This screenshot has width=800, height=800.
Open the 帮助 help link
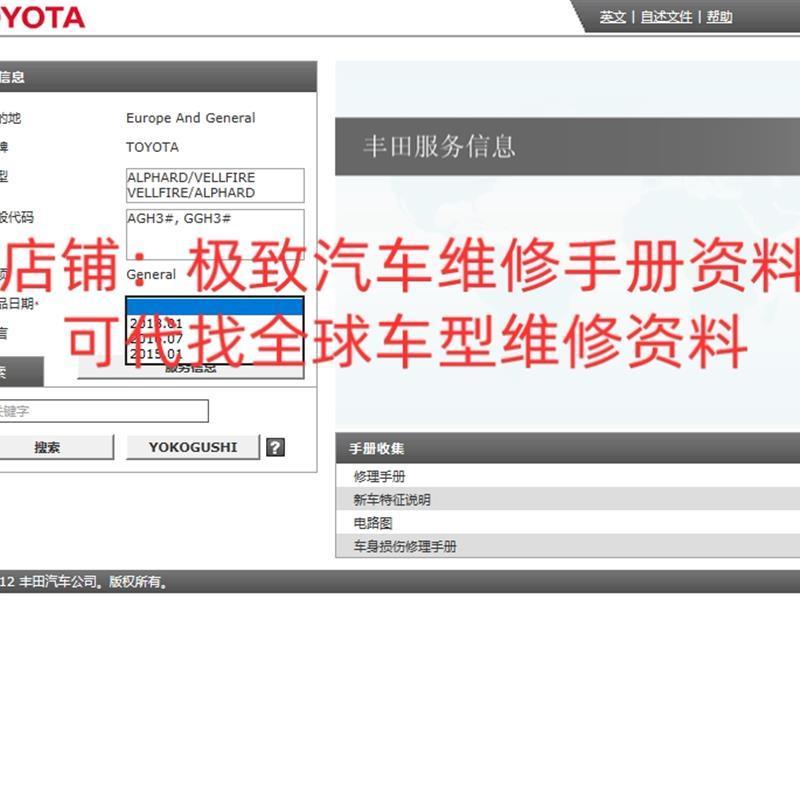pyautogui.click(x=719, y=17)
